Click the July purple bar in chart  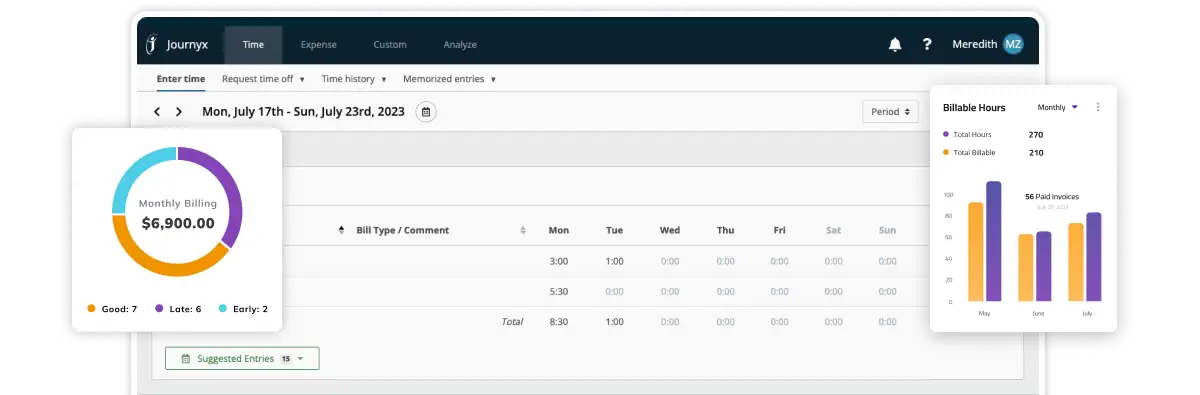pyautogui.click(x=1093, y=257)
